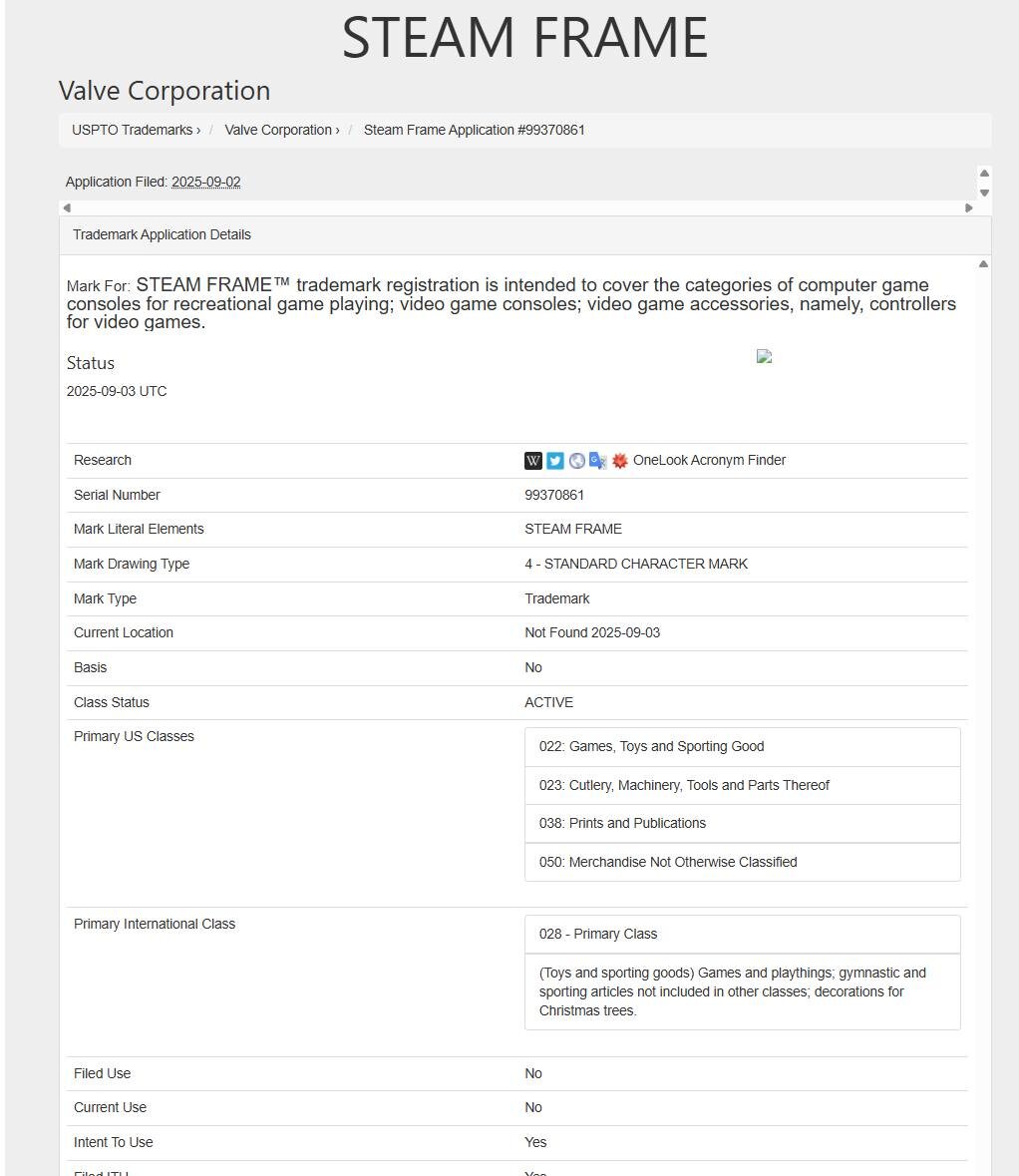
Task: Open the Twitter research icon
Action: click(554, 461)
